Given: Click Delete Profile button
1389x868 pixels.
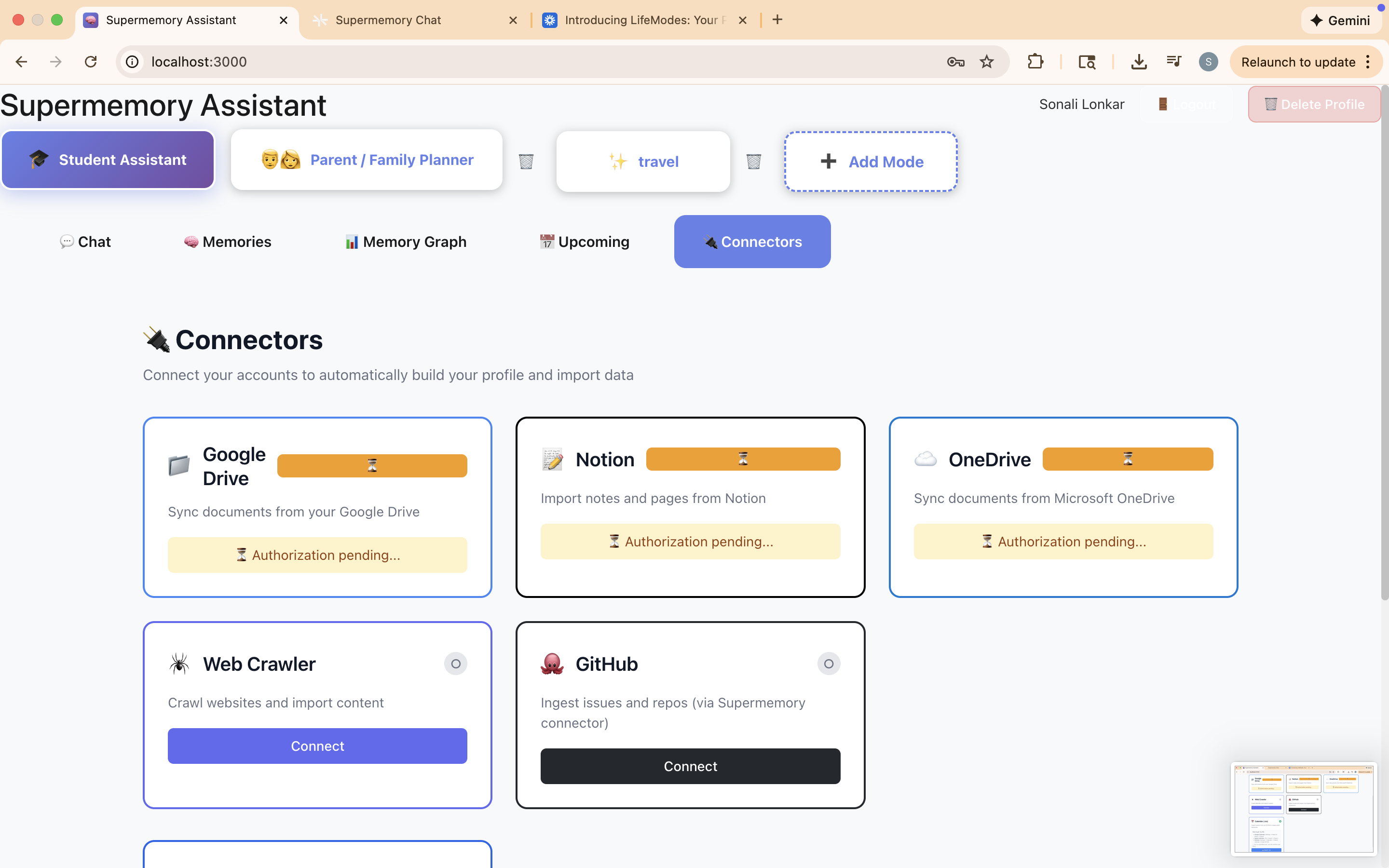Looking at the screenshot, I should point(1314,104).
